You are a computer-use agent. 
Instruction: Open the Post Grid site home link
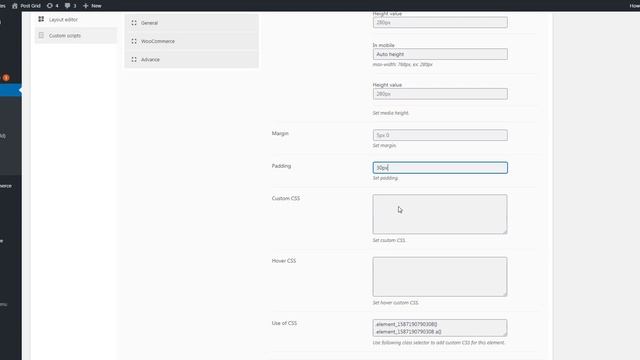click(x=27, y=6)
